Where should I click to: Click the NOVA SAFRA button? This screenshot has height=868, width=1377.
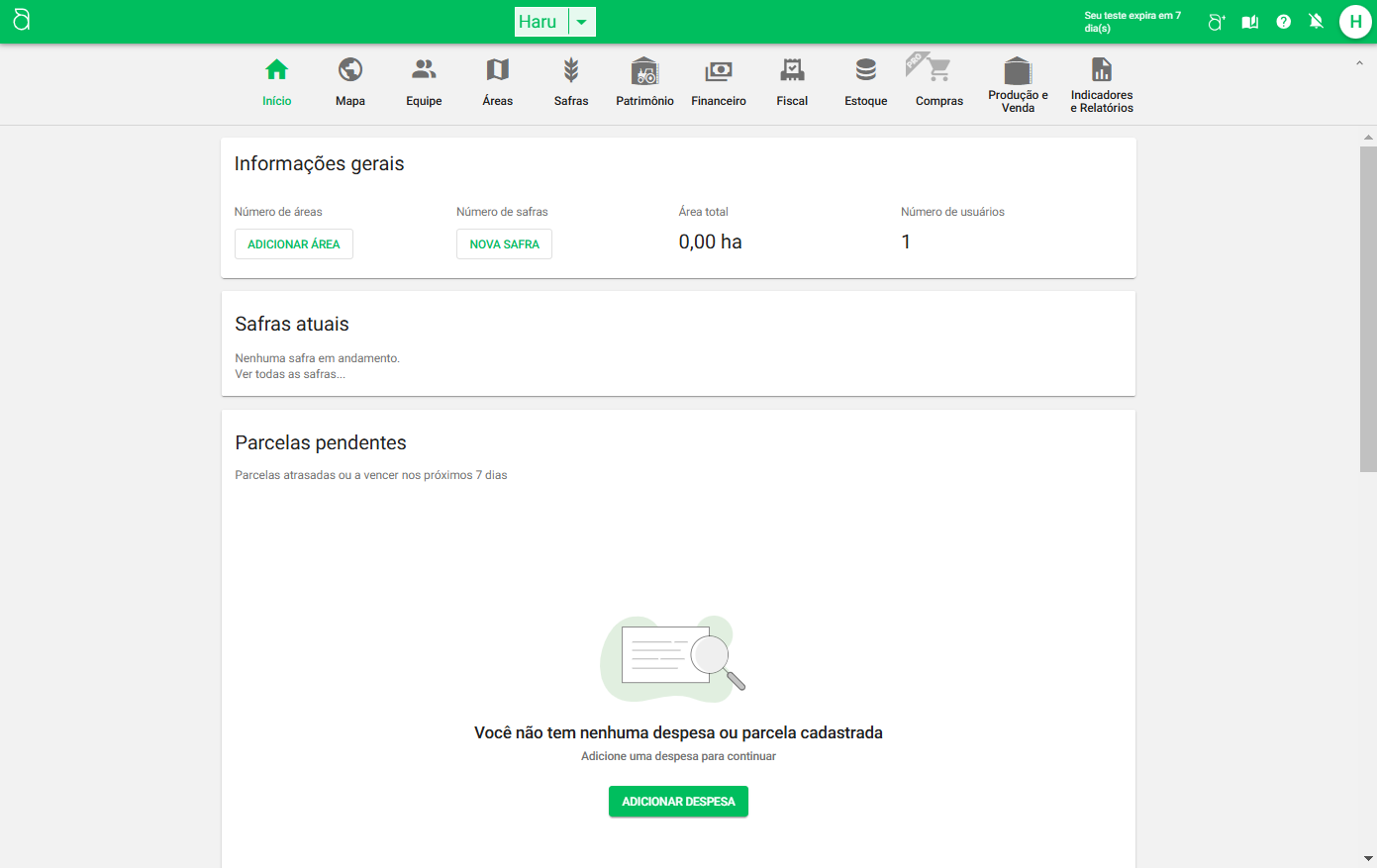click(x=504, y=244)
